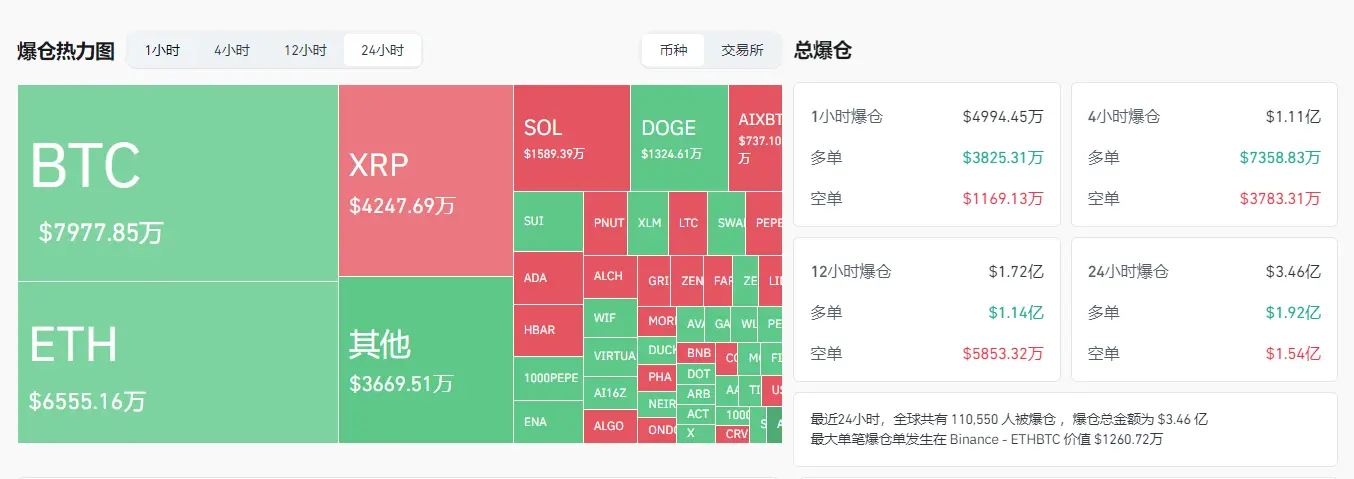Select the 4小时 time range tab
The width and height of the screenshot is (1354, 479).
tap(231, 50)
